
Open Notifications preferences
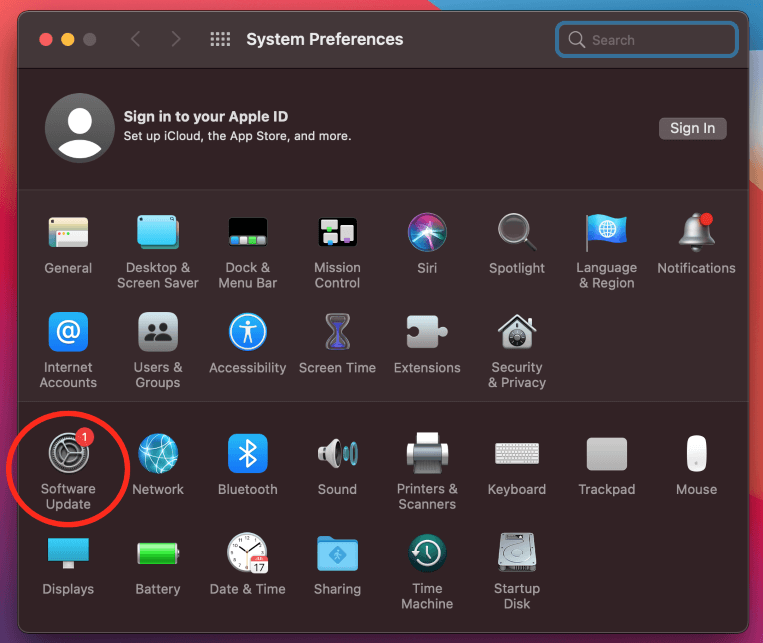coord(696,233)
